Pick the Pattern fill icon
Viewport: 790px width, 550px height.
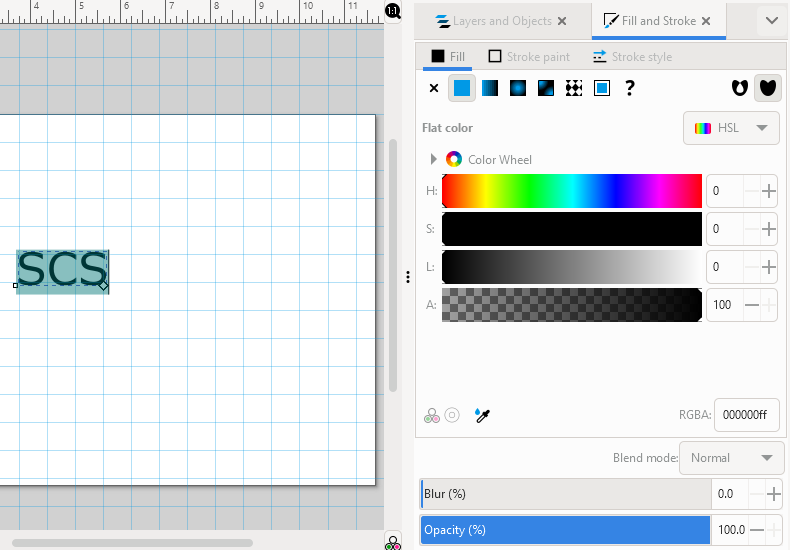(x=574, y=88)
